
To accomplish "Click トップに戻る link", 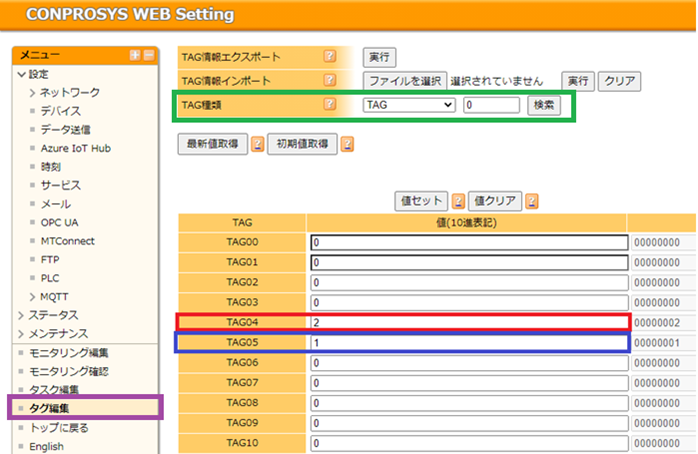I will pos(59,428).
